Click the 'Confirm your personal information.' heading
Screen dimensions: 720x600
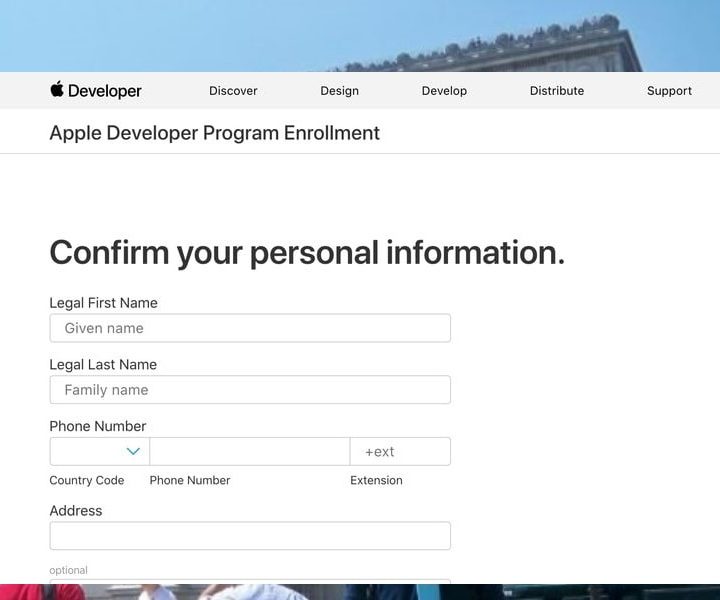pos(307,252)
